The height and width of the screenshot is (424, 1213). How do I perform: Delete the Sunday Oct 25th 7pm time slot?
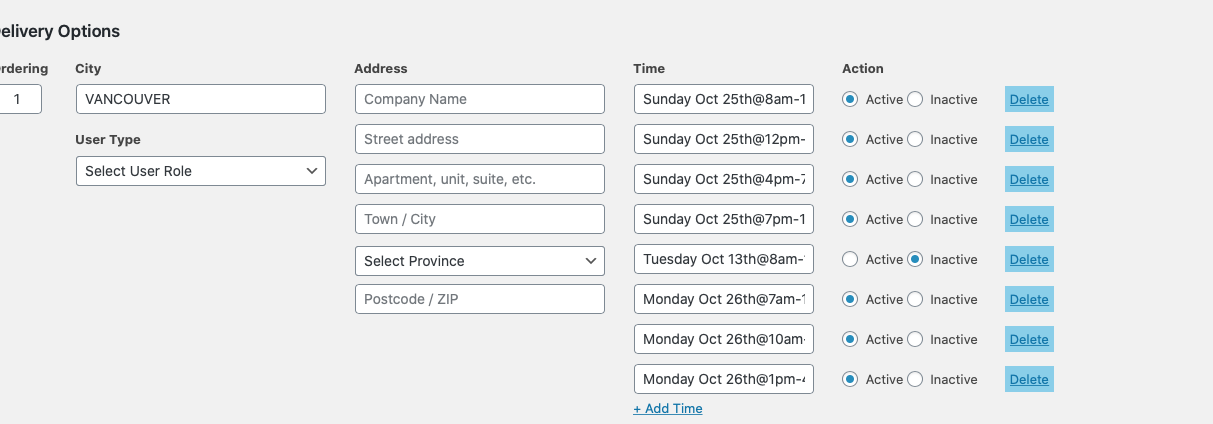pyautogui.click(x=1029, y=219)
